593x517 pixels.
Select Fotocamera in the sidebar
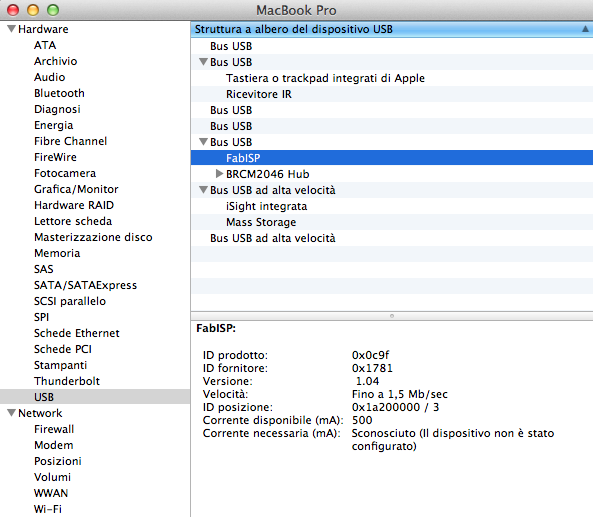coord(65,173)
